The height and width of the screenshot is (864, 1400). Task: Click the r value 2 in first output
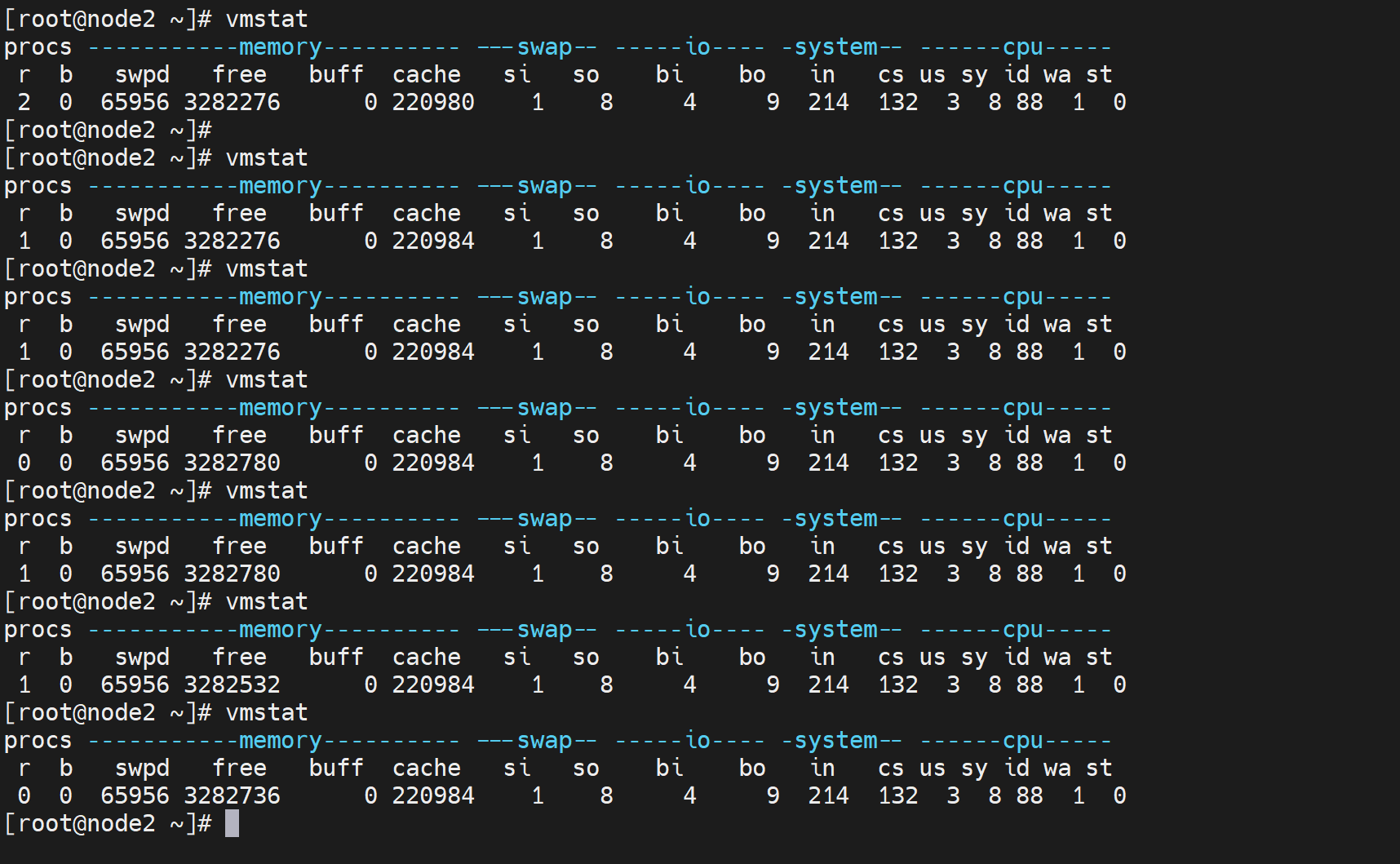[24, 102]
